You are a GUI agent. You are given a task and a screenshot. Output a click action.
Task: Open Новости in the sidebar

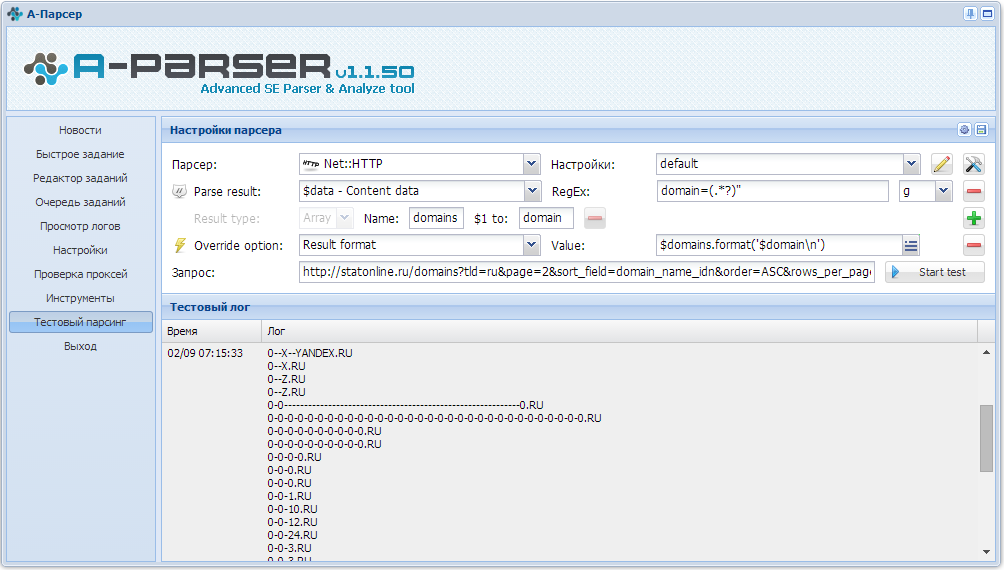pyautogui.click(x=81, y=130)
